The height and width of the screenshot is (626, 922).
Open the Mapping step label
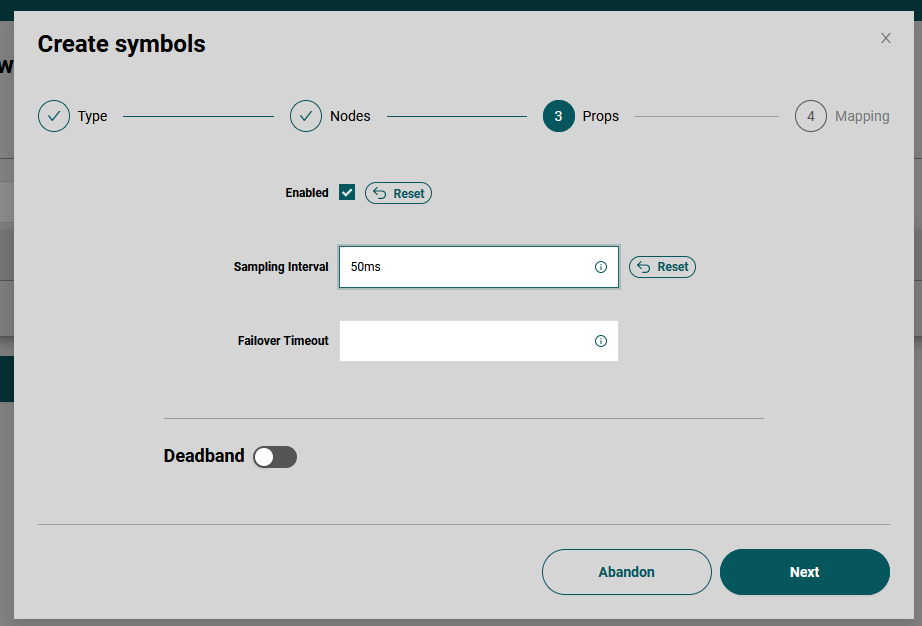pos(862,116)
